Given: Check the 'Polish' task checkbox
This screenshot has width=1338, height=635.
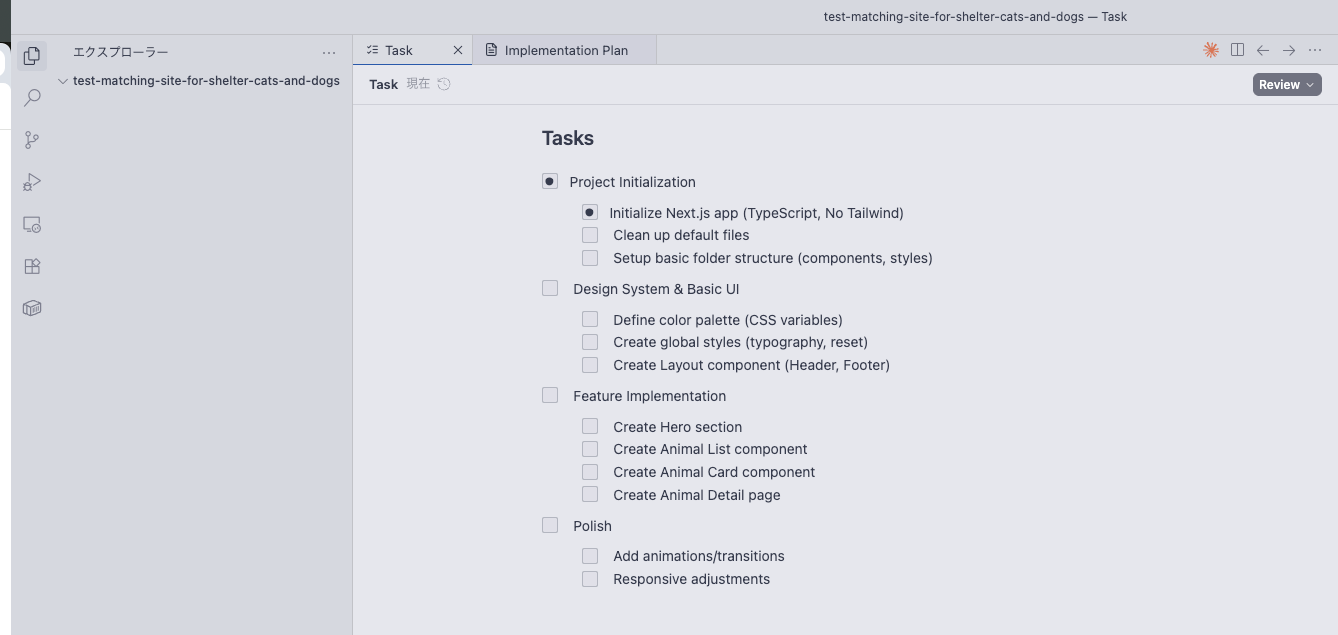Looking at the screenshot, I should (x=550, y=525).
